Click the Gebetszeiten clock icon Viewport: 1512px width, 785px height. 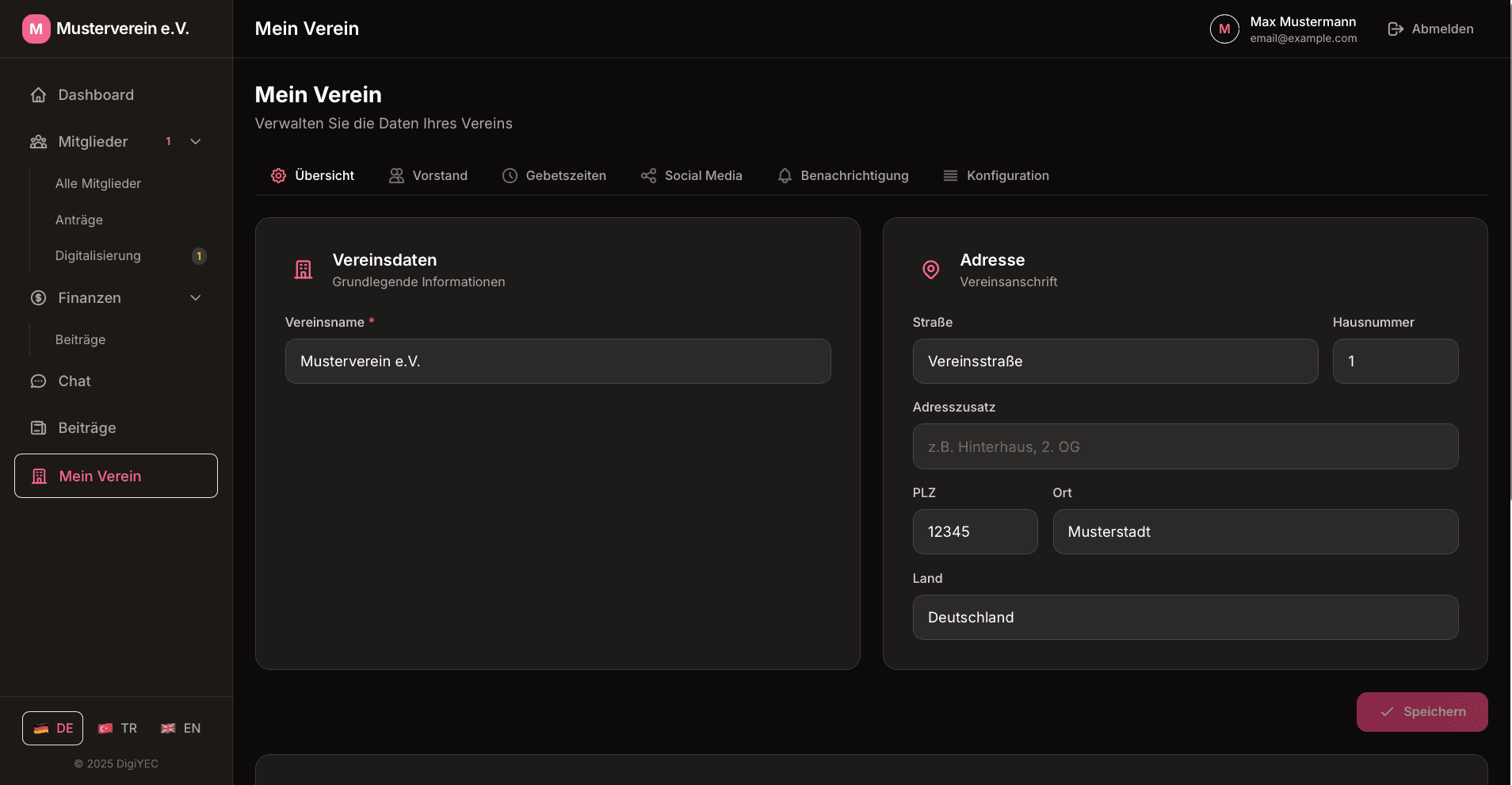510,176
